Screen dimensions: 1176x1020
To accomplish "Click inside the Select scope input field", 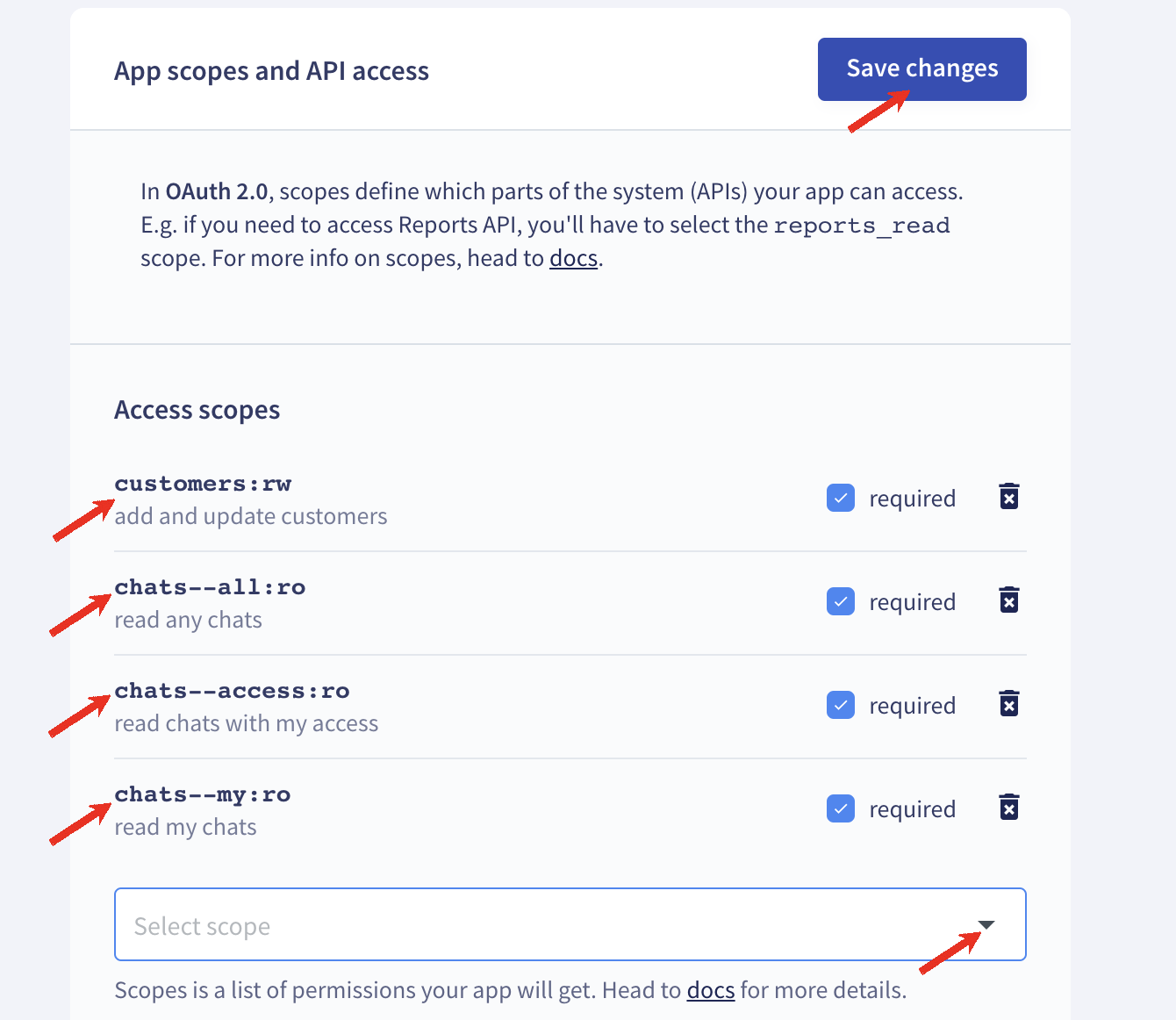I will tap(527, 925).
